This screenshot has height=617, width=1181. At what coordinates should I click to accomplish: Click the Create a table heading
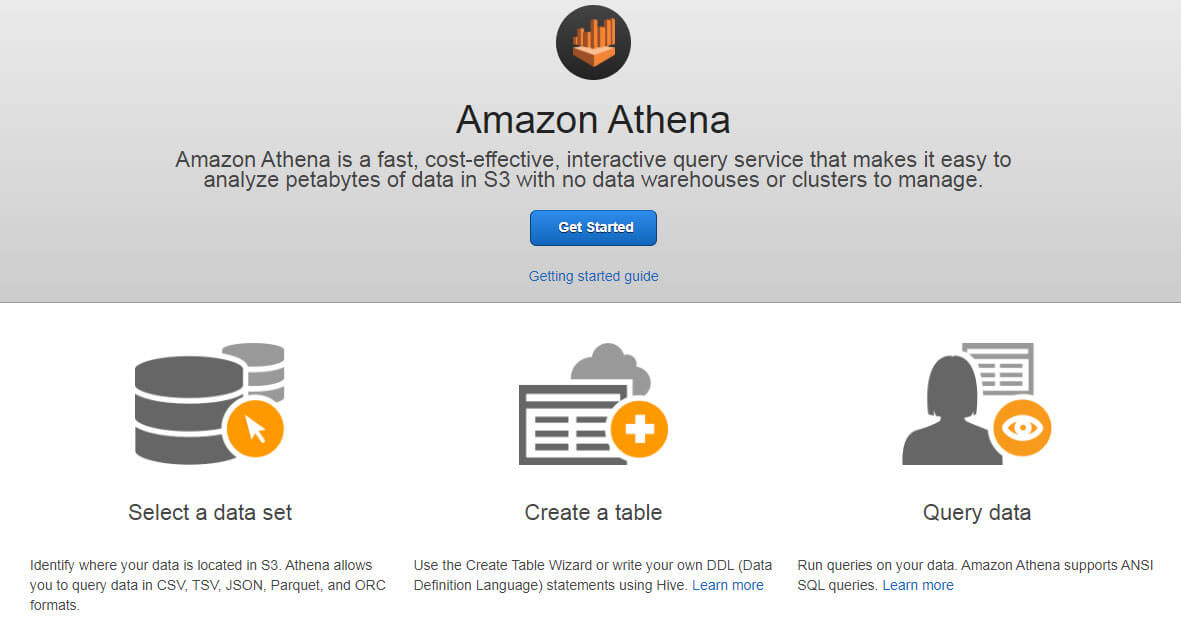tap(593, 512)
